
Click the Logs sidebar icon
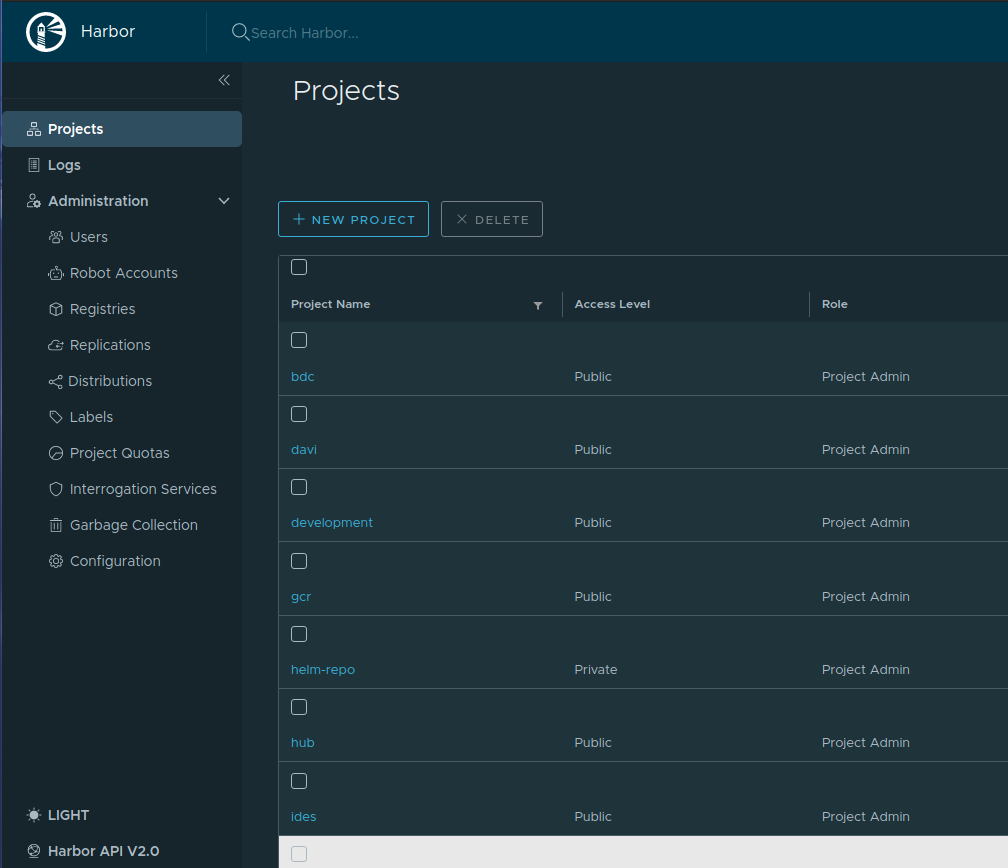[x=33, y=165]
